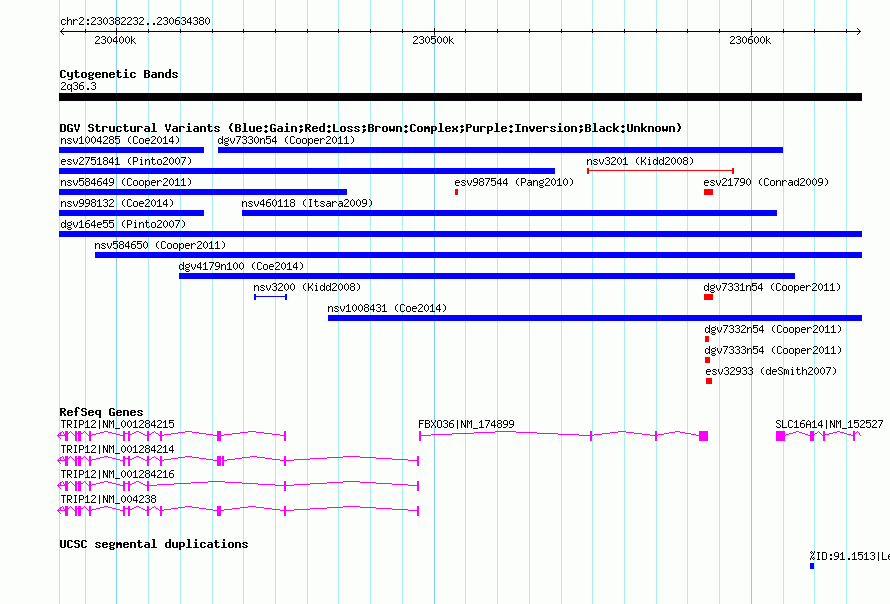
Task: Click the right arrowhead of the ruler
Action: [x=859, y=32]
